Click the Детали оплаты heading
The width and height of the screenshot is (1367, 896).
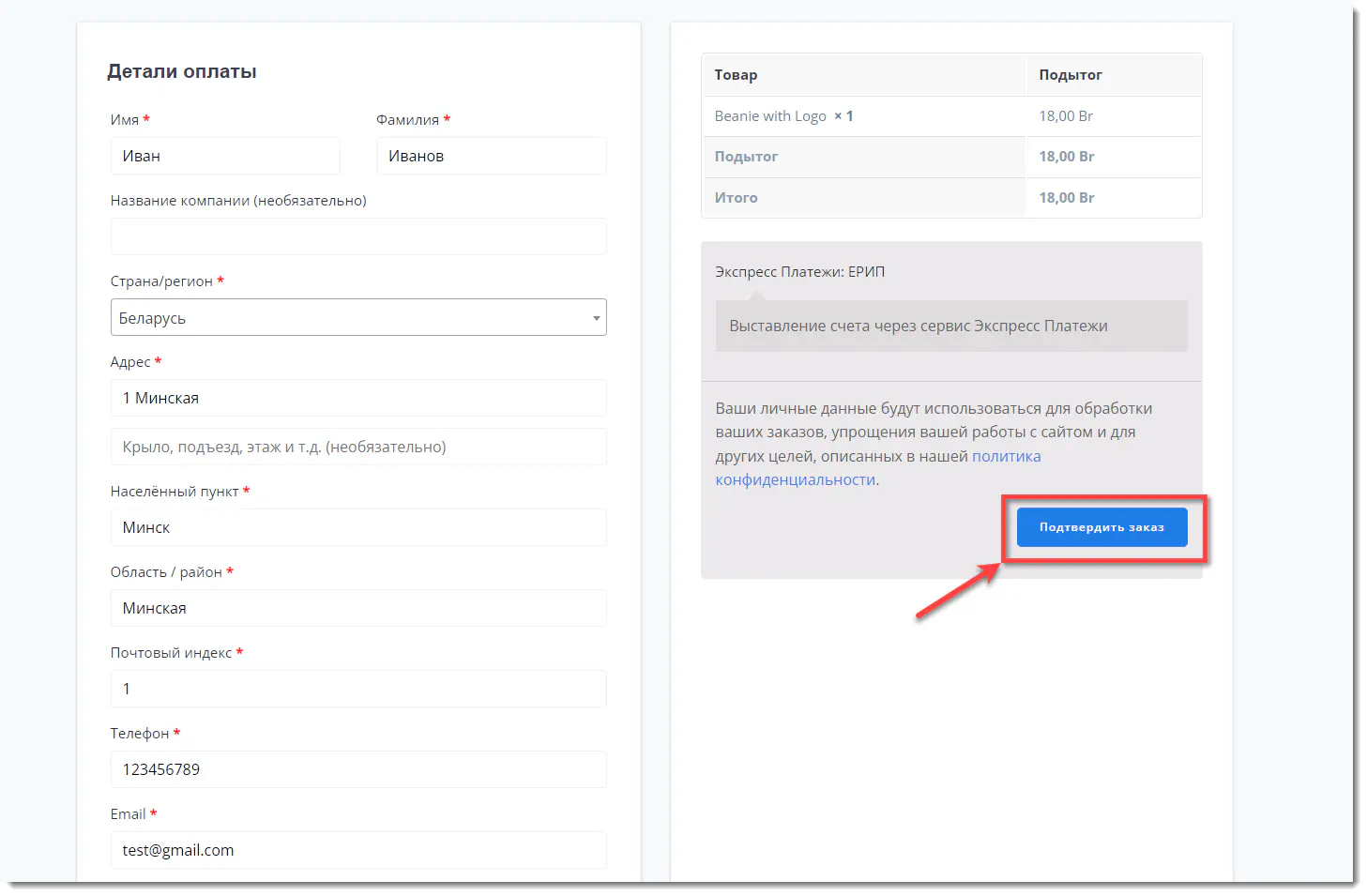click(x=182, y=71)
